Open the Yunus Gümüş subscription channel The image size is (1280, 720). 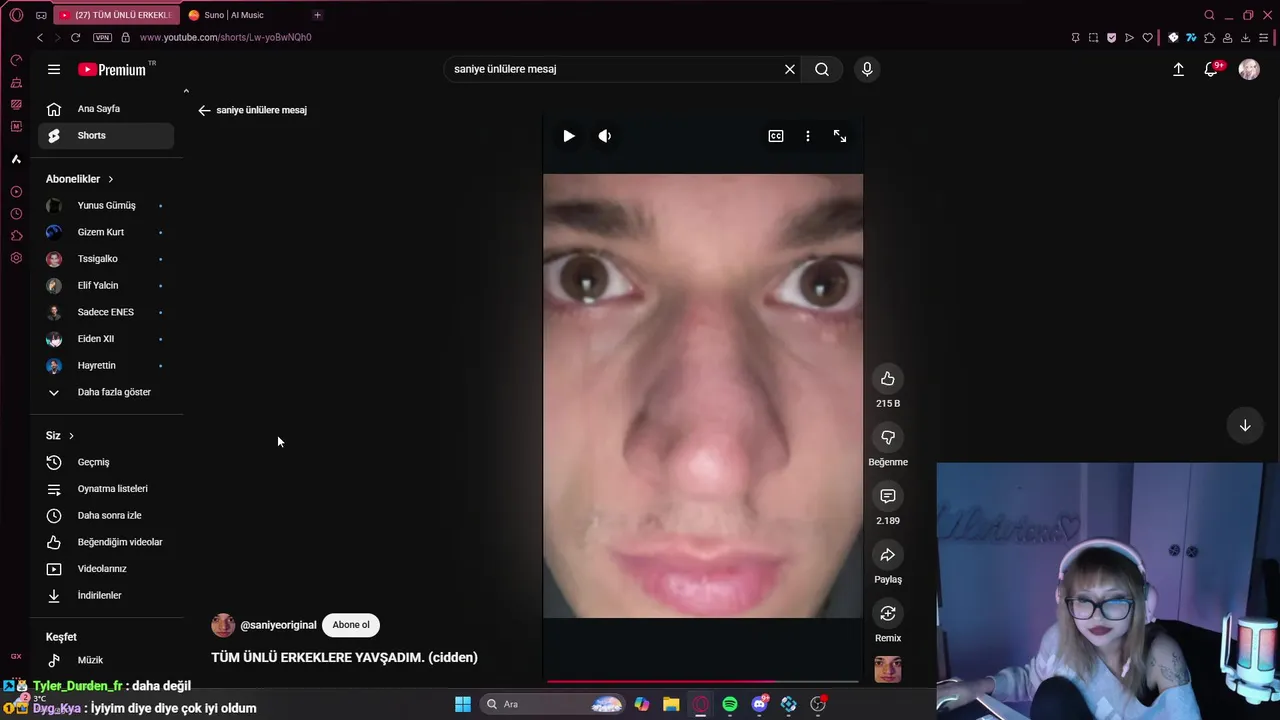106,206
